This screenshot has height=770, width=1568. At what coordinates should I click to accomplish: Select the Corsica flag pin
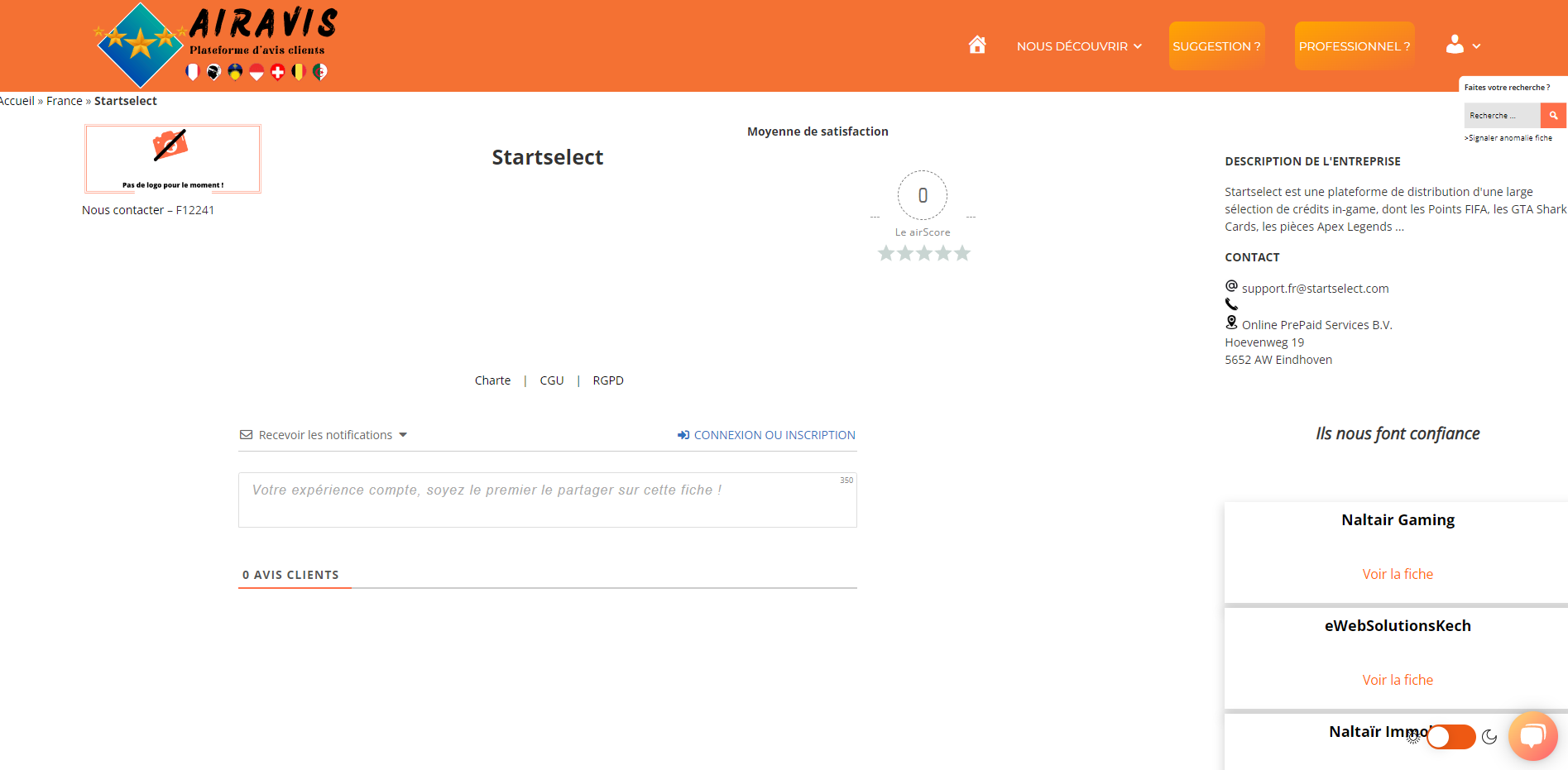[x=213, y=72]
